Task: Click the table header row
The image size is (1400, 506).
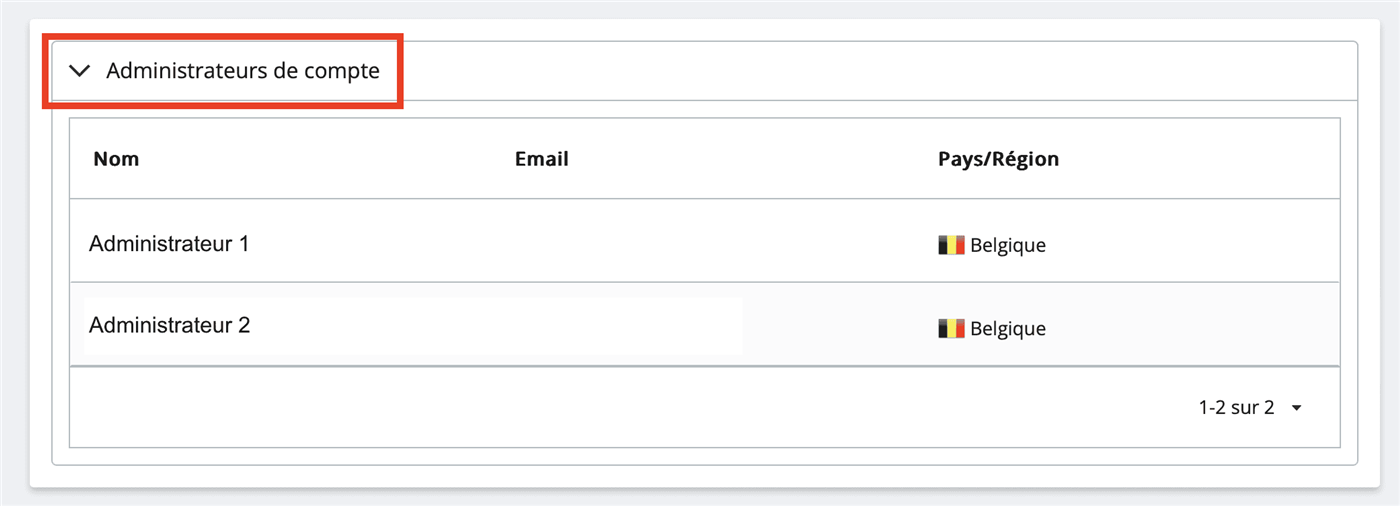Action: [x=704, y=159]
